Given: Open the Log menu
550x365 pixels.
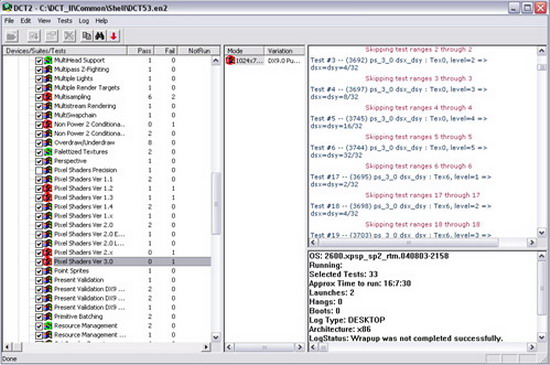Looking at the screenshot, I should click(x=84, y=21).
